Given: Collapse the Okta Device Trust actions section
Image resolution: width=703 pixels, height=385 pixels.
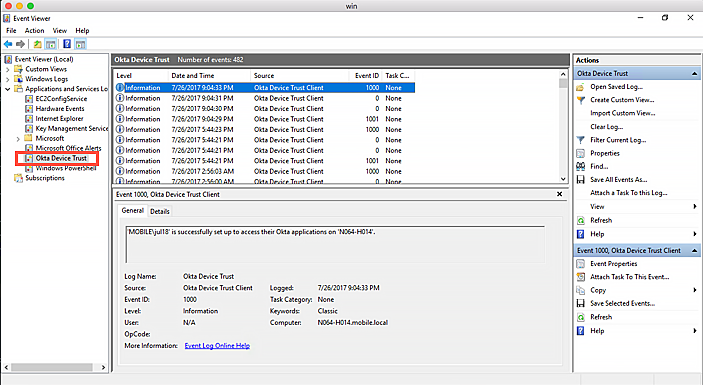Looking at the screenshot, I should tap(694, 74).
